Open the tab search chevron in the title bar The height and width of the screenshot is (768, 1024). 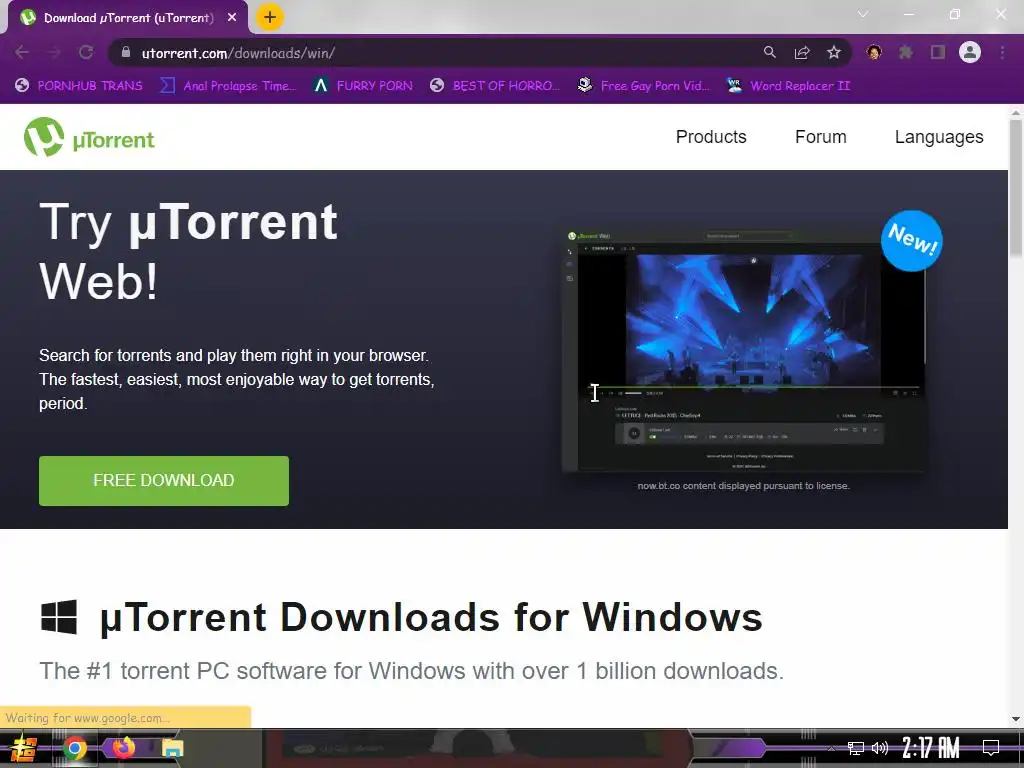point(863,14)
